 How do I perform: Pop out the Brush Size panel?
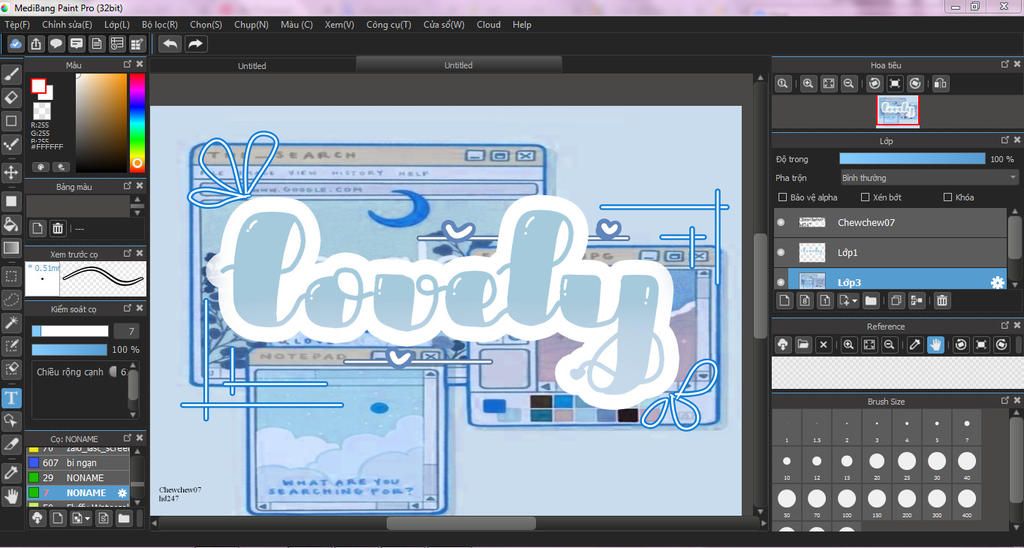pyautogui.click(x=1005, y=401)
